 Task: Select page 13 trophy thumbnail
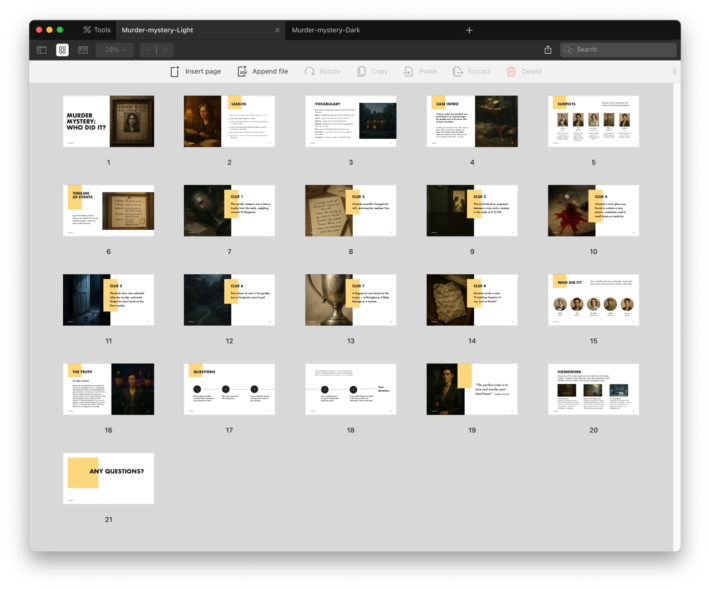pos(350,300)
